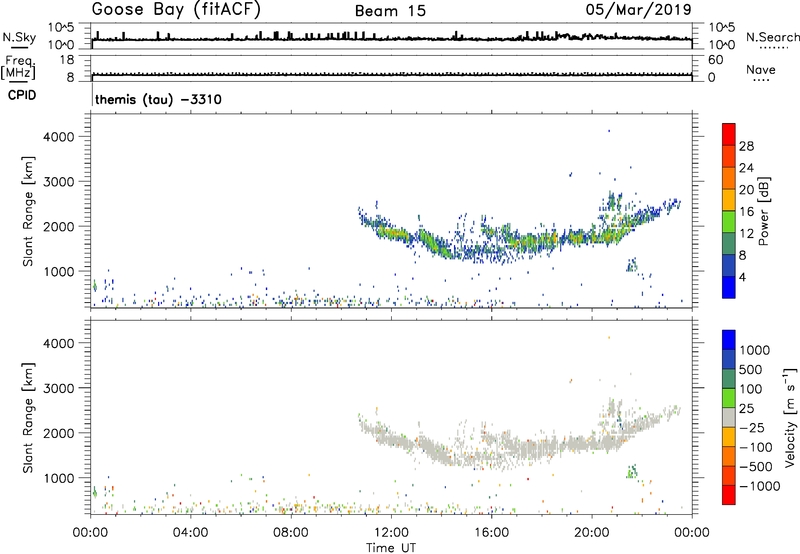Viewport: 800px width, 554px height.
Task: Click '4000' on power panel range axis
Action: [x=59, y=137]
